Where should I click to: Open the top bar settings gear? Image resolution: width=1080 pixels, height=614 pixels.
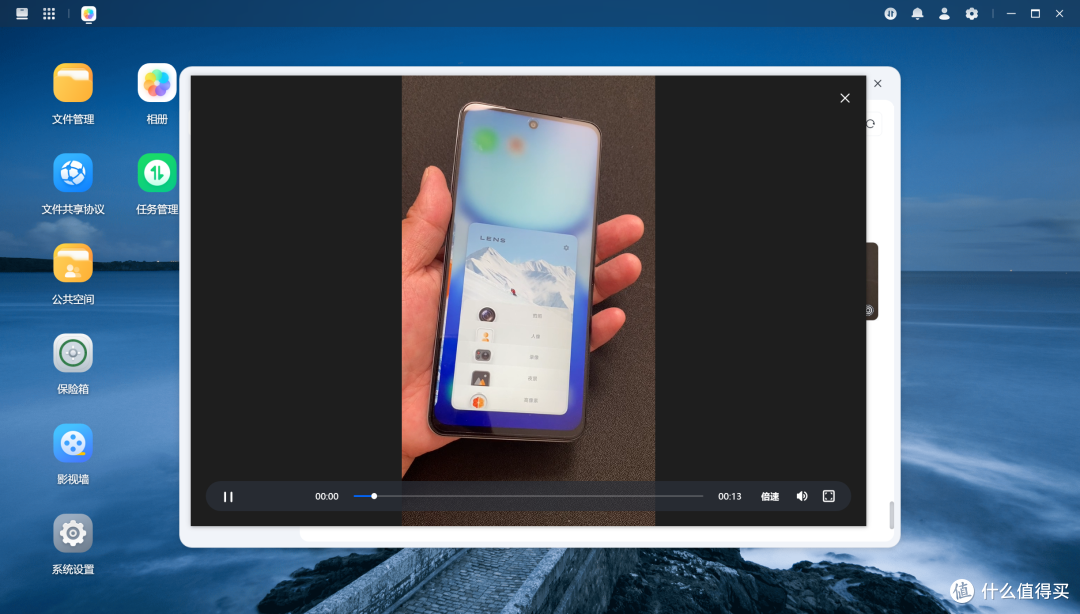coord(971,14)
